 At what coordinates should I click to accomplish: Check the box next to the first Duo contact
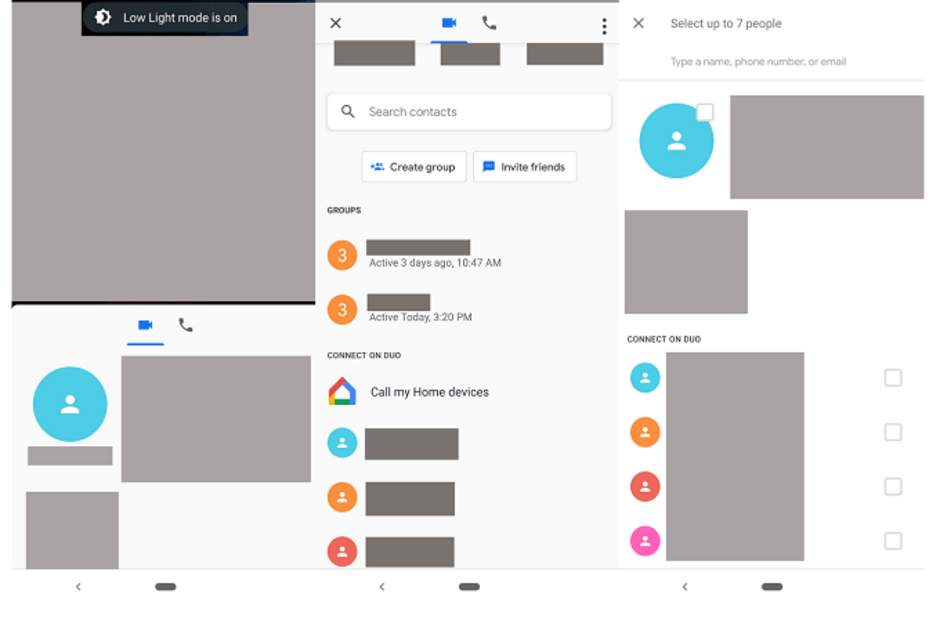point(892,377)
